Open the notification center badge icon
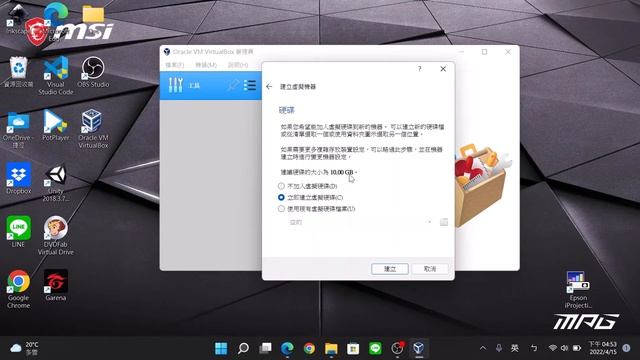The image size is (640, 360). [x=626, y=348]
